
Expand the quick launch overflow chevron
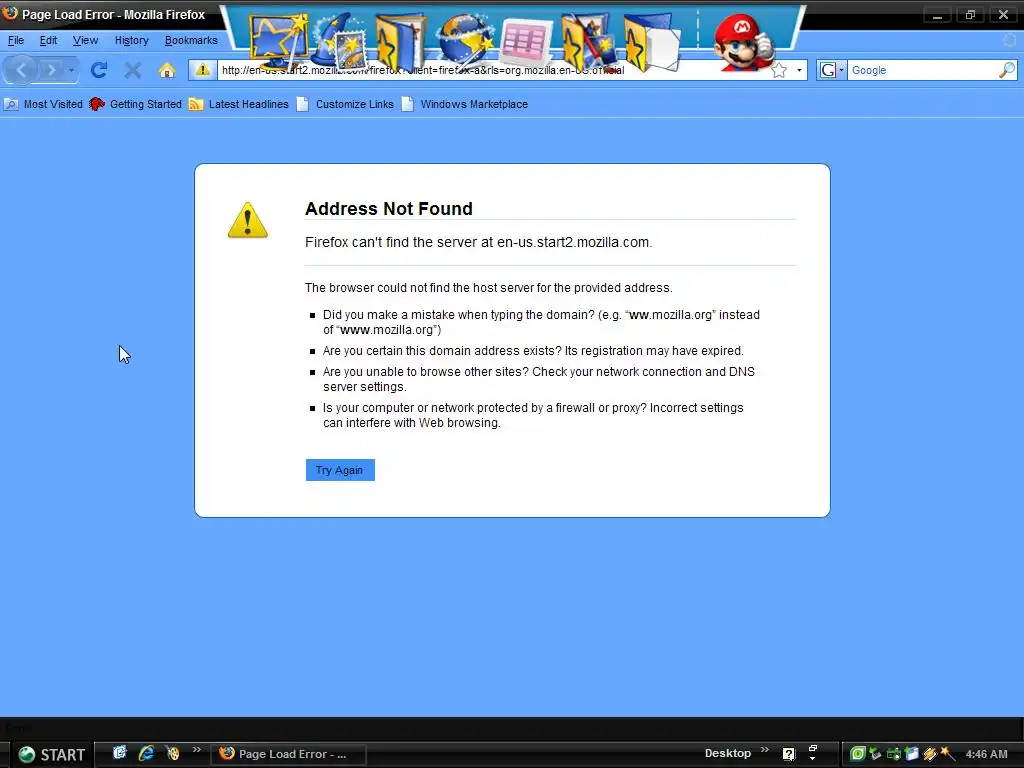coord(196,750)
